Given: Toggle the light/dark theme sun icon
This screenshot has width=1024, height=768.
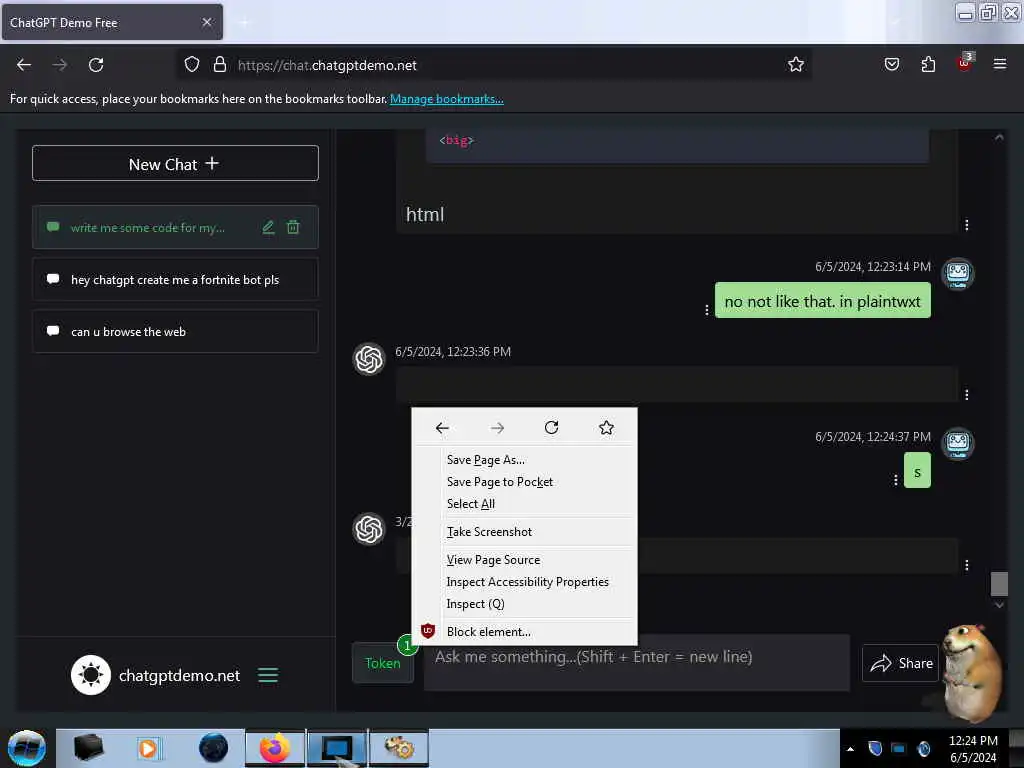Looking at the screenshot, I should point(91,675).
